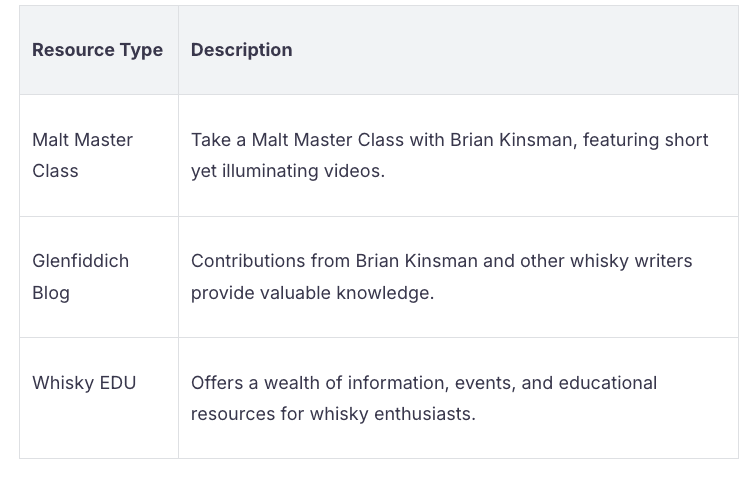Click the word "Offers" in the last row
750x478 pixels.
point(217,383)
